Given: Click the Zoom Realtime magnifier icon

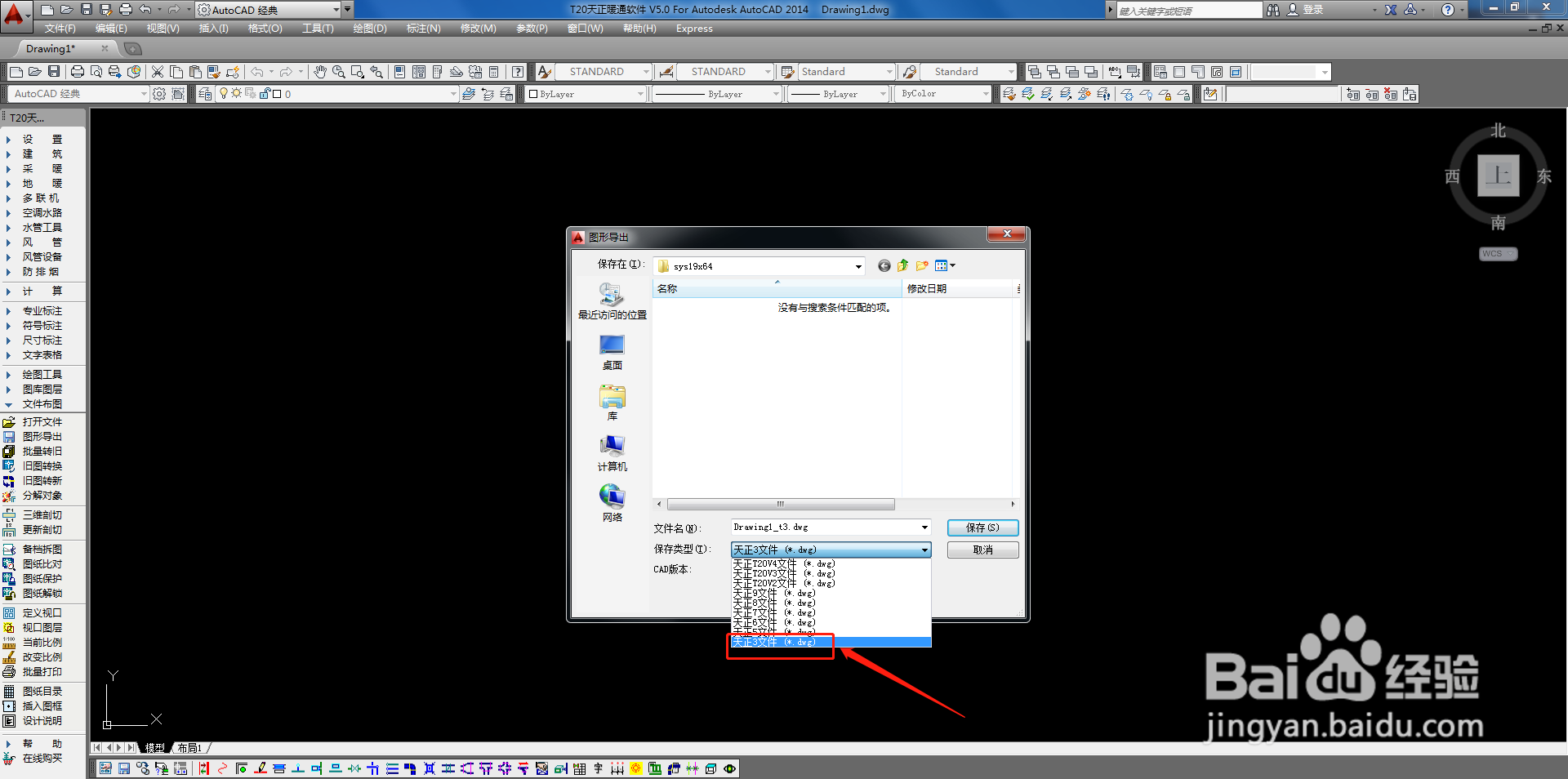Looking at the screenshot, I should coord(339,72).
